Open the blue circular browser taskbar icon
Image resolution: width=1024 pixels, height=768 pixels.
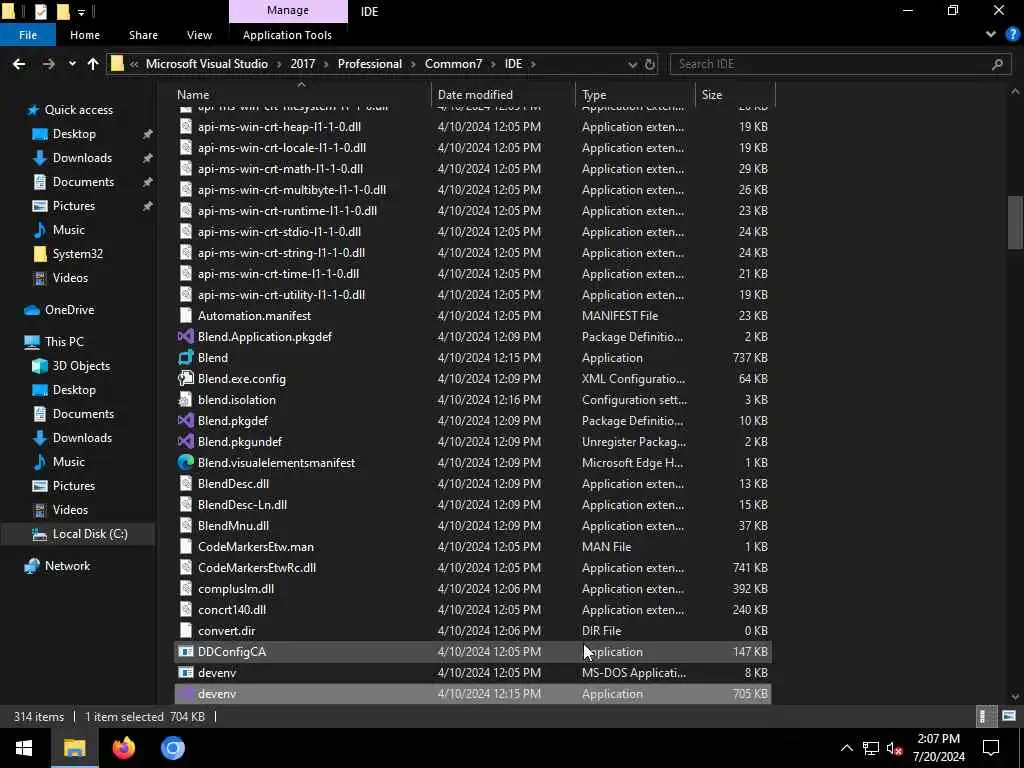click(173, 748)
